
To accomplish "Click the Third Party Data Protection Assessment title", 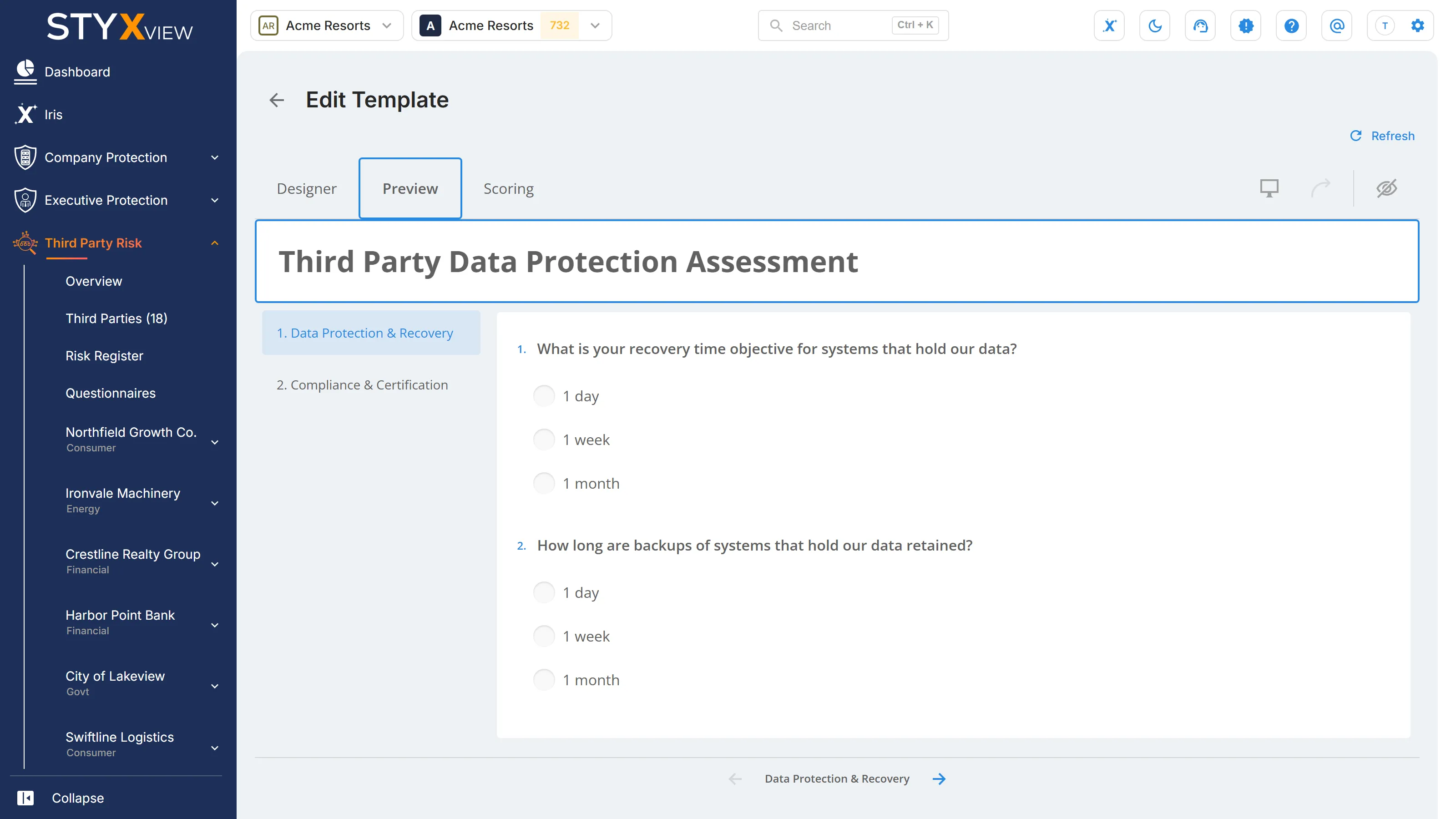I will pos(568,262).
